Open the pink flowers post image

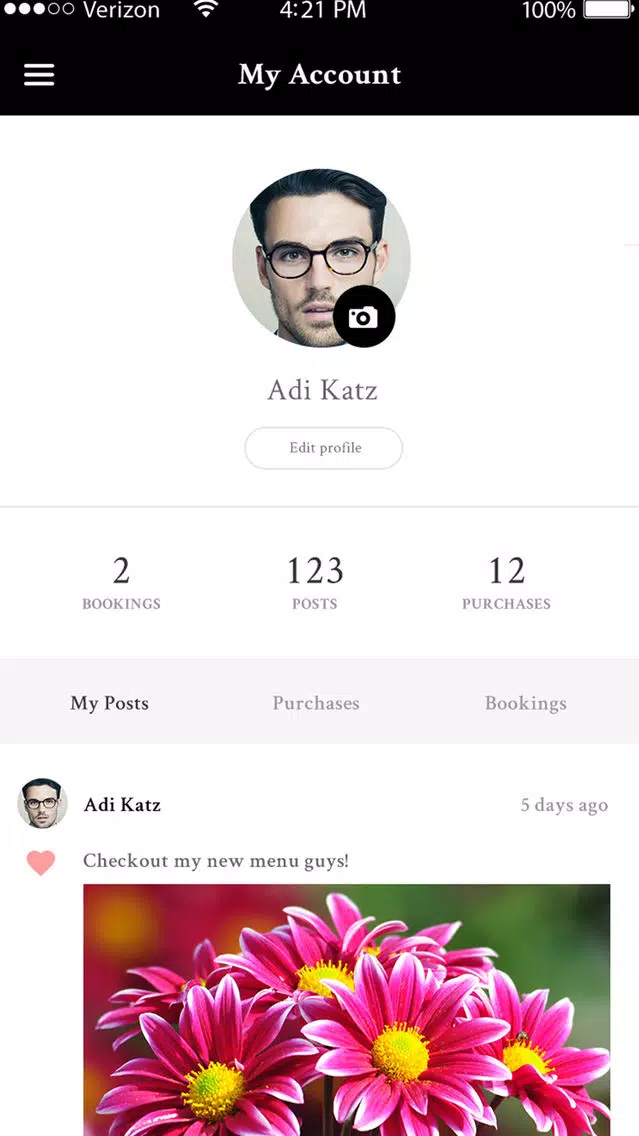(346, 1010)
